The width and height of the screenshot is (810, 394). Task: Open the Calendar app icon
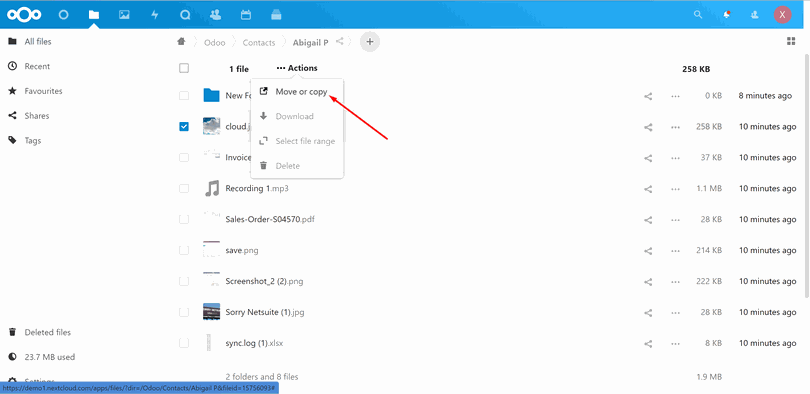pos(246,15)
